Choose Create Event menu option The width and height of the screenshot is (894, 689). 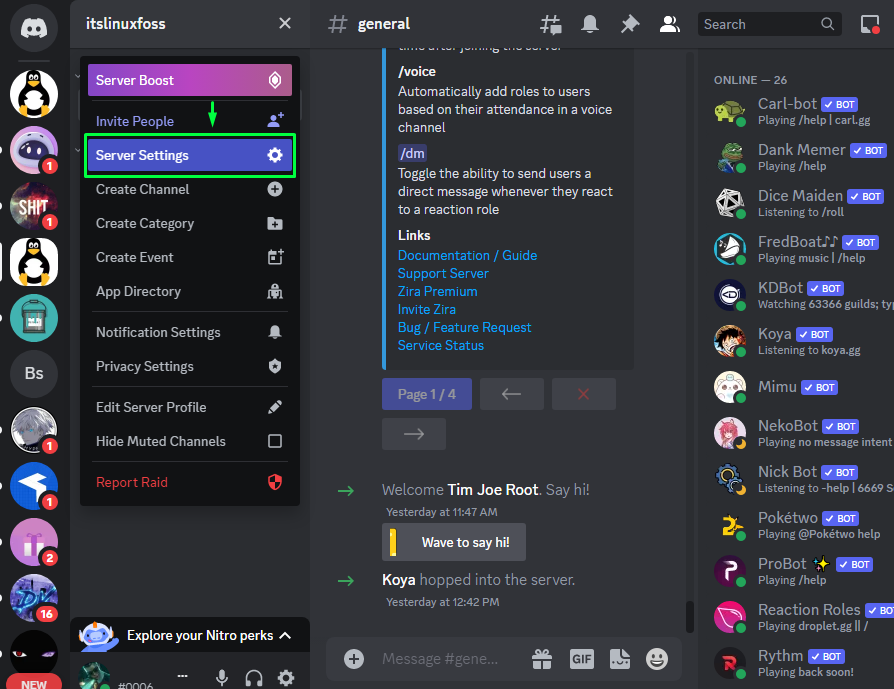tap(190, 257)
